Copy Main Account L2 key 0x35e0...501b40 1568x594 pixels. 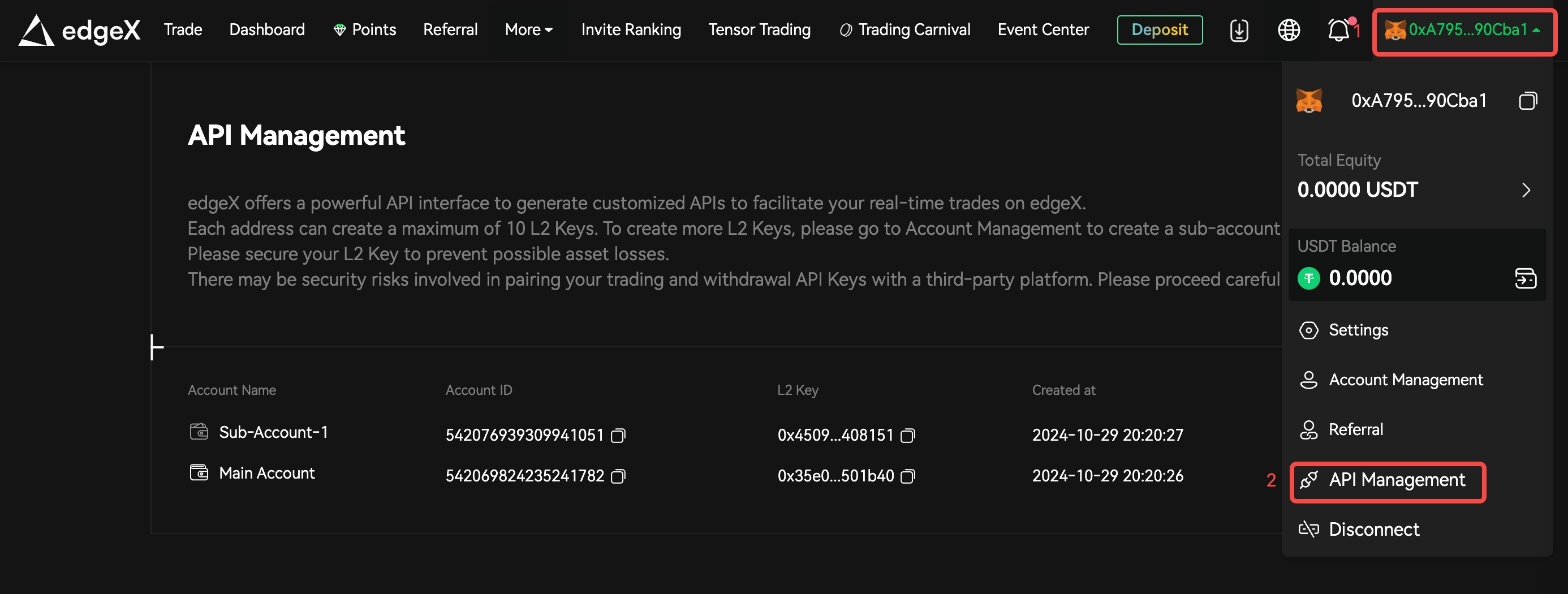907,476
